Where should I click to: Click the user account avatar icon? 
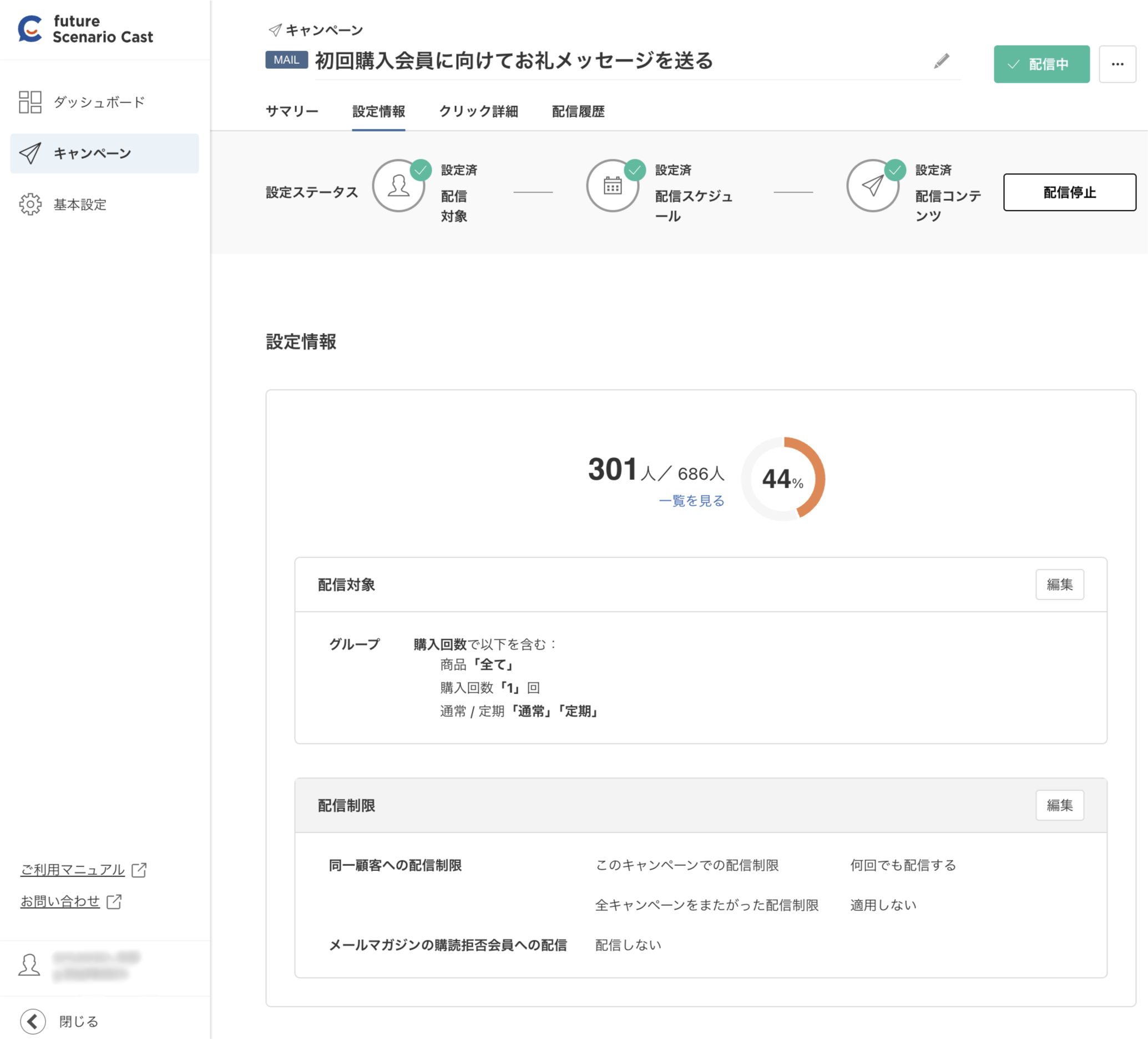(29, 966)
